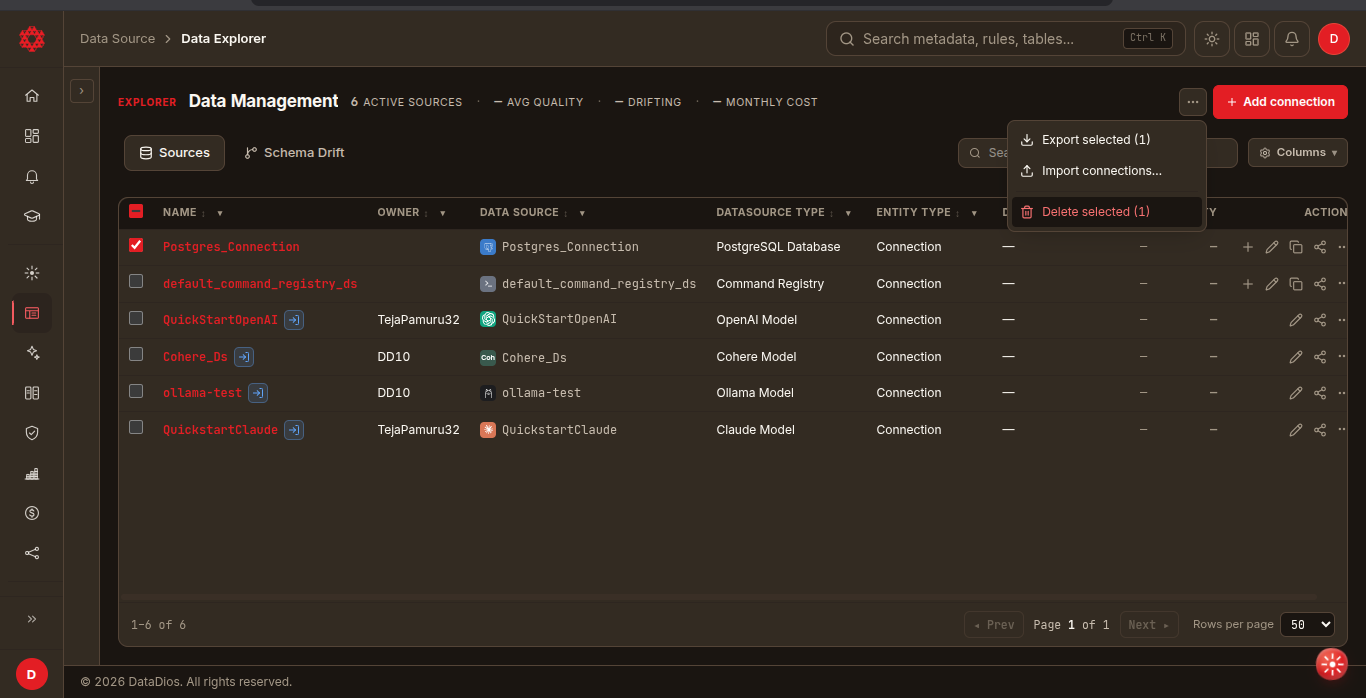Open the ENTITY TYPE column filter arrow
This screenshot has height=698, width=1366.
pos(974,213)
